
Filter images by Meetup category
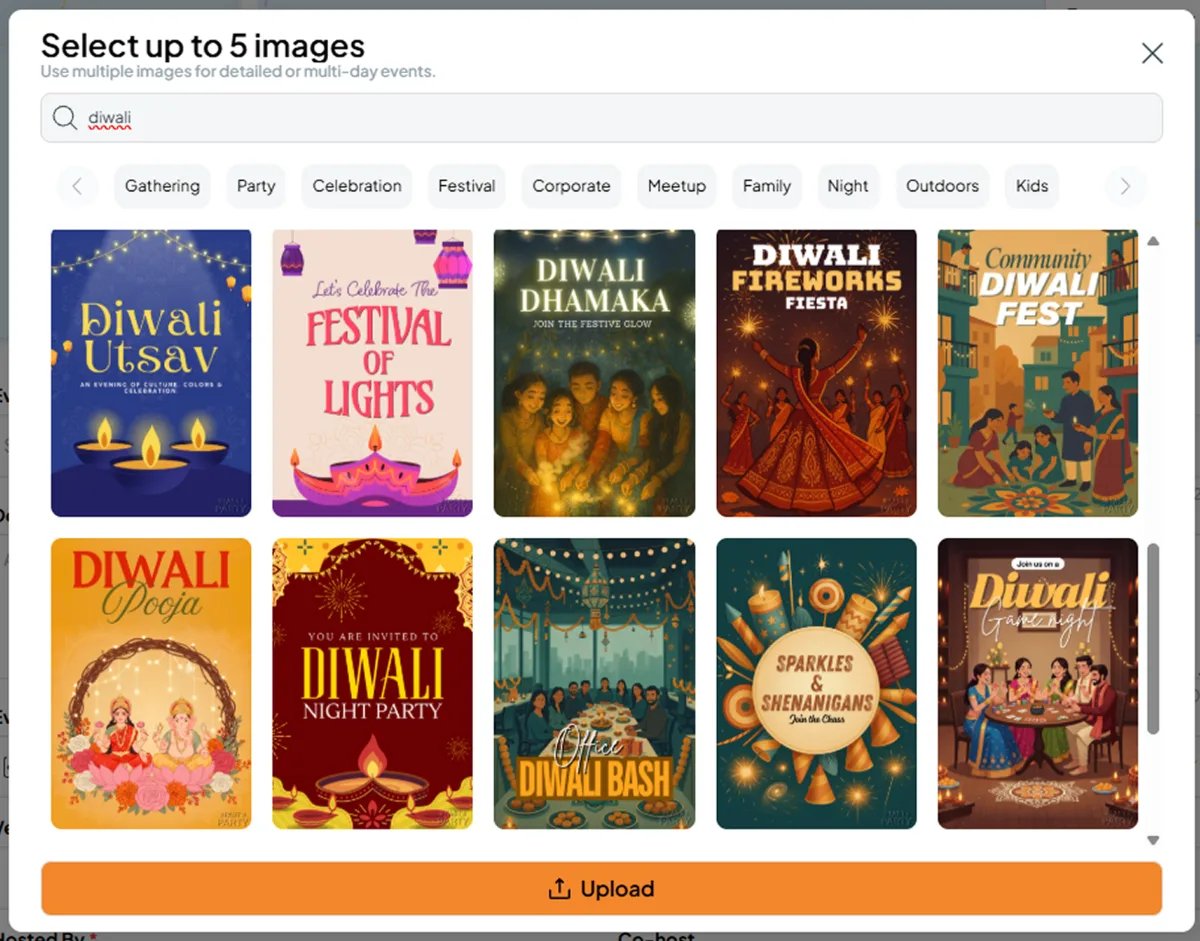click(677, 186)
